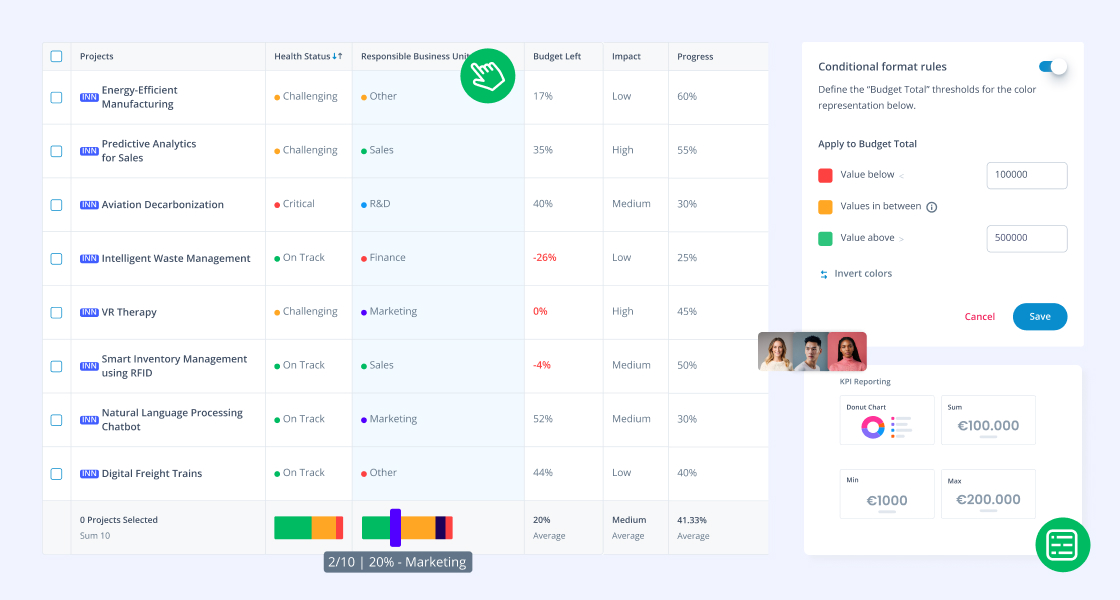The width and height of the screenshot is (1120, 600).
Task: Save the conditional format rules
Action: 1039,317
